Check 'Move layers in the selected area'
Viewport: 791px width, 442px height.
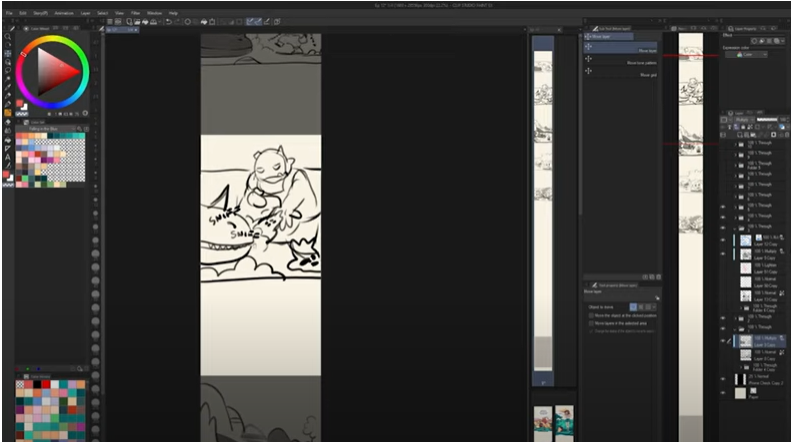point(592,323)
